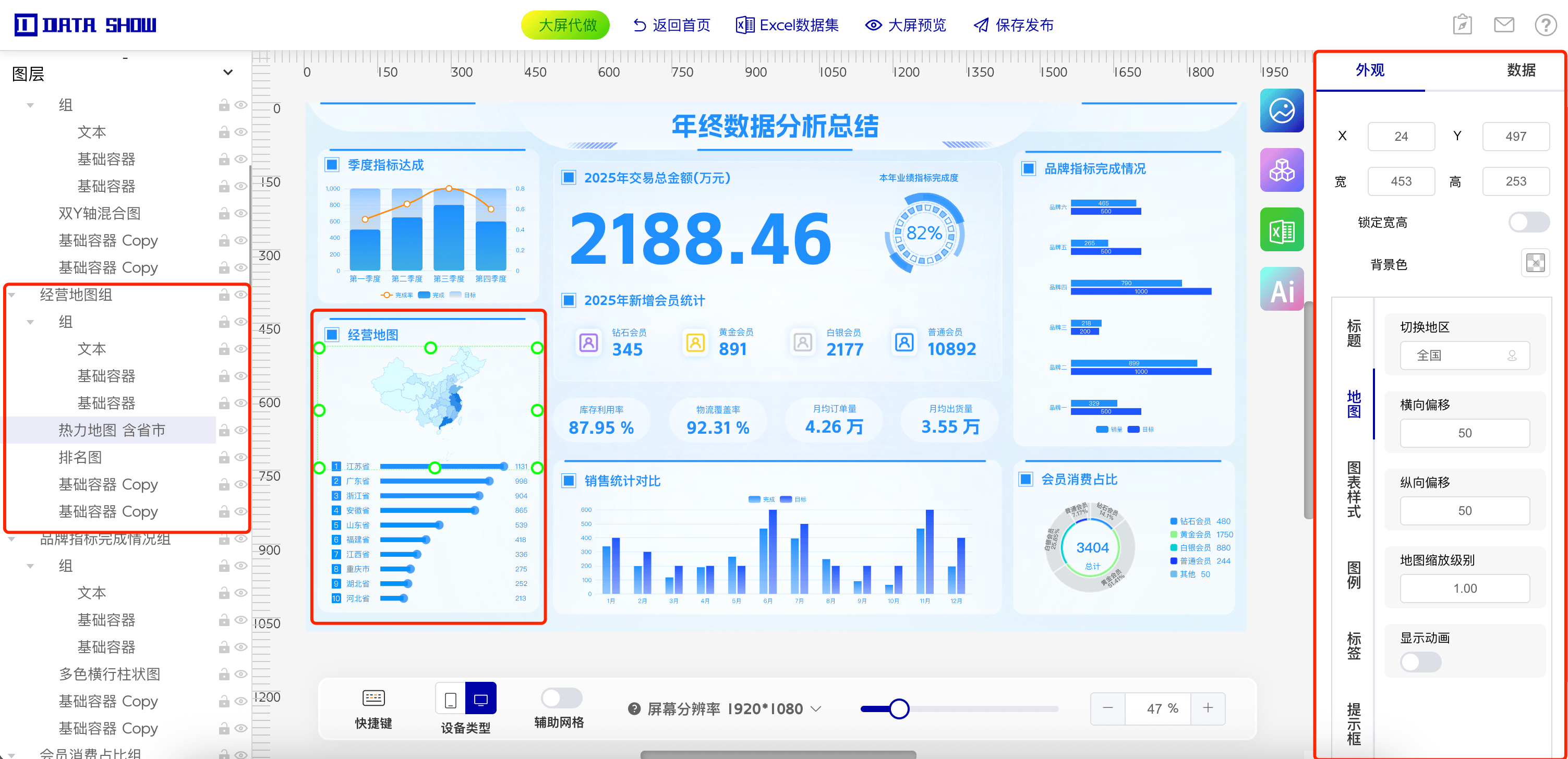The width and height of the screenshot is (1568, 759).
Task: Hide the 排名图 layer with eye icon
Action: pos(241,457)
